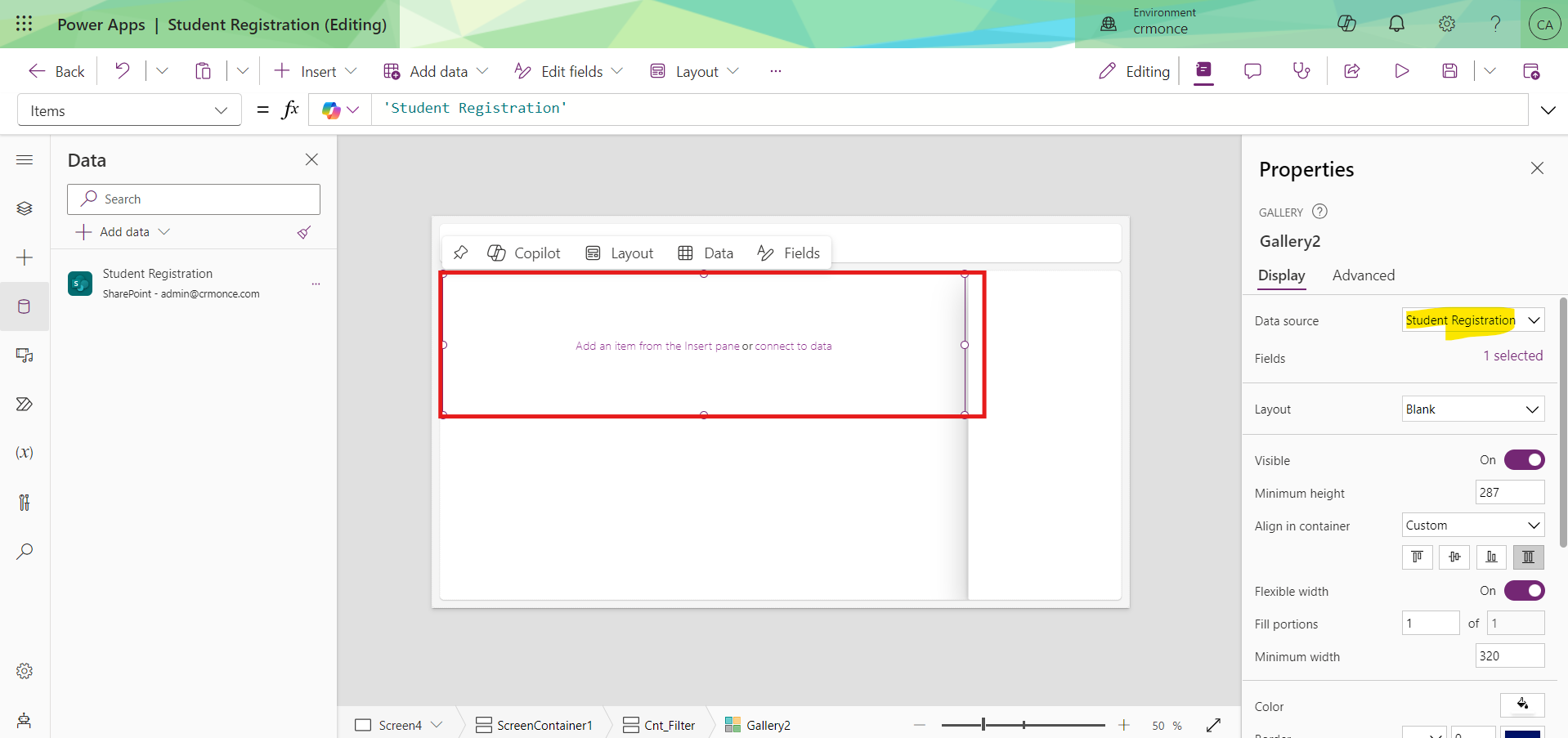Open GALLERY help question icon
The height and width of the screenshot is (738, 1568).
click(x=1319, y=212)
